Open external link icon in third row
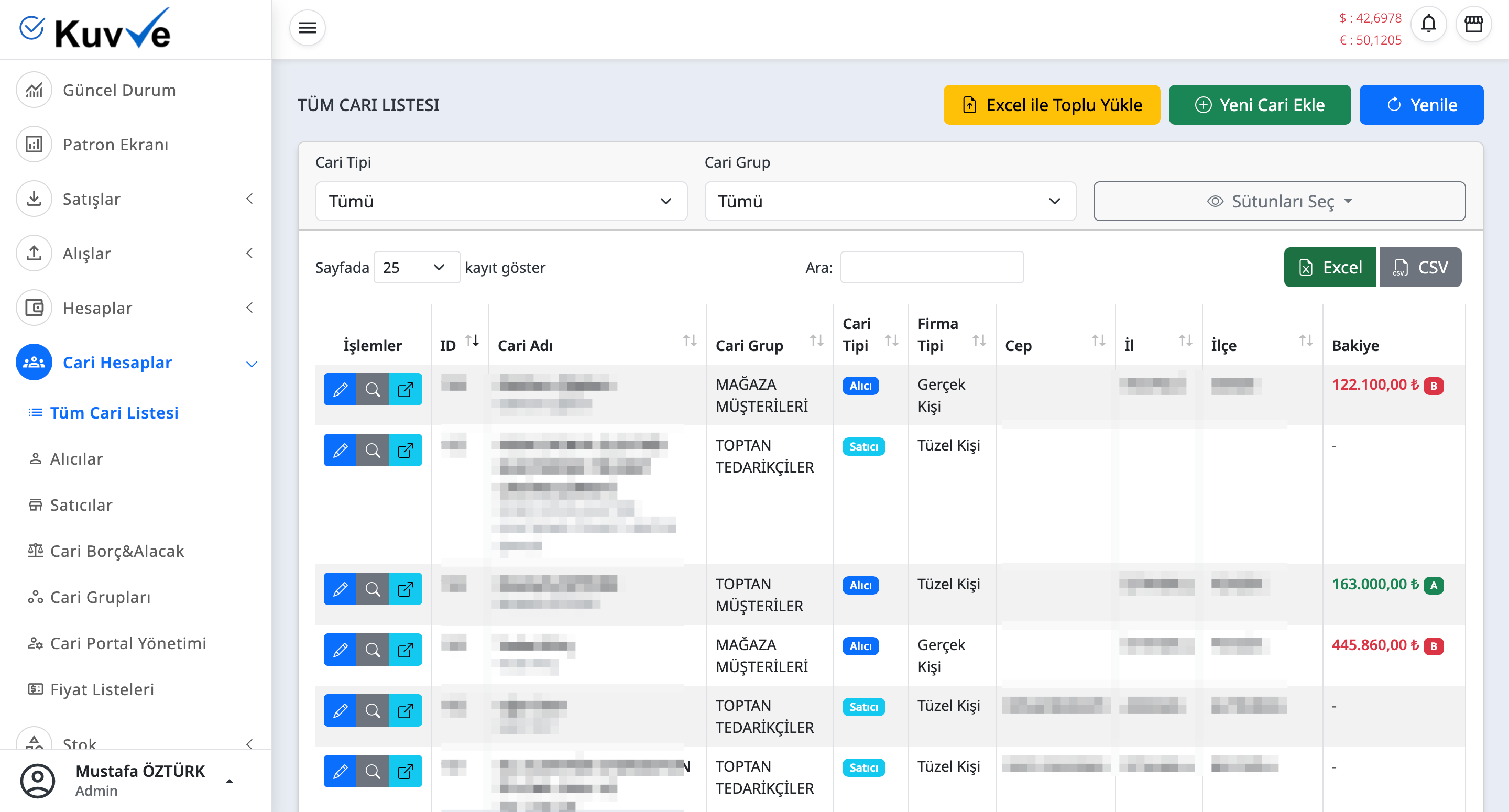 406,589
